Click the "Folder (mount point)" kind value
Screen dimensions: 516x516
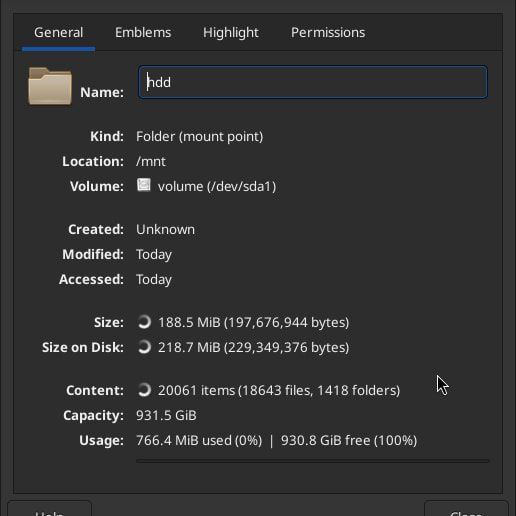200,137
